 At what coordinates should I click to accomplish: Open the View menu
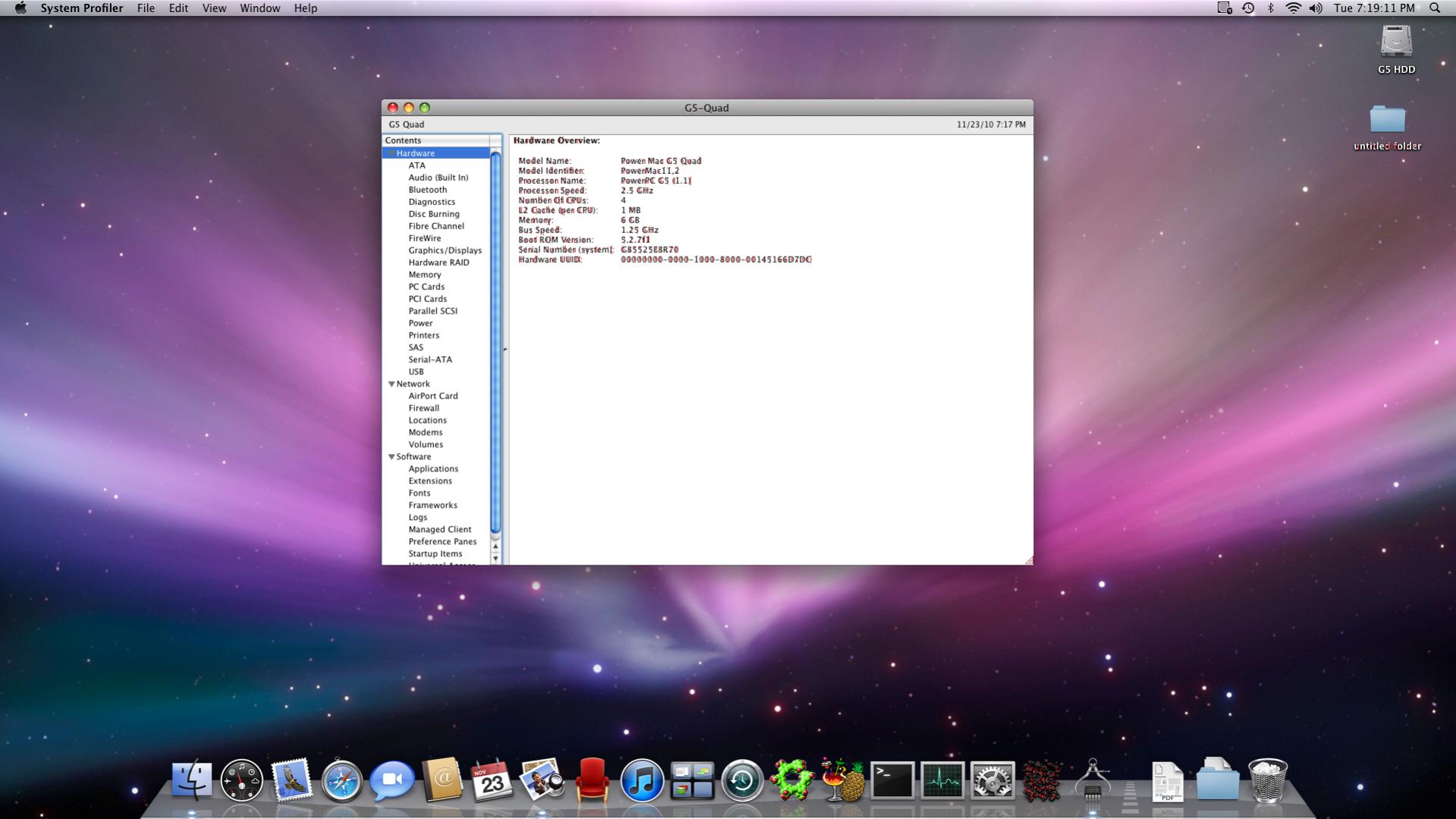pyautogui.click(x=214, y=8)
